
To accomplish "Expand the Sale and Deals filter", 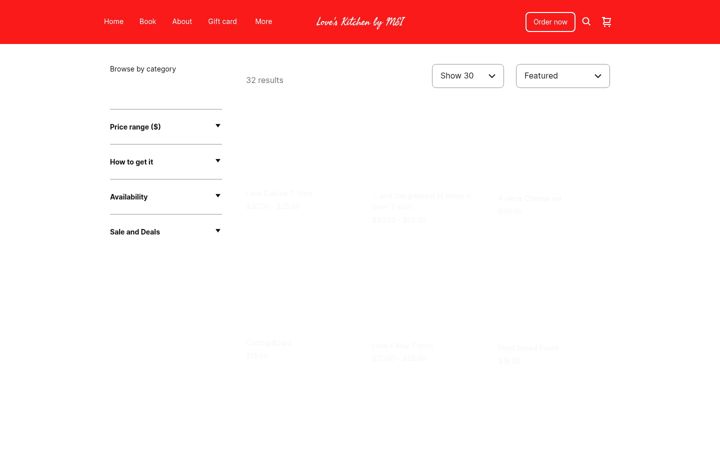I will tap(165, 231).
